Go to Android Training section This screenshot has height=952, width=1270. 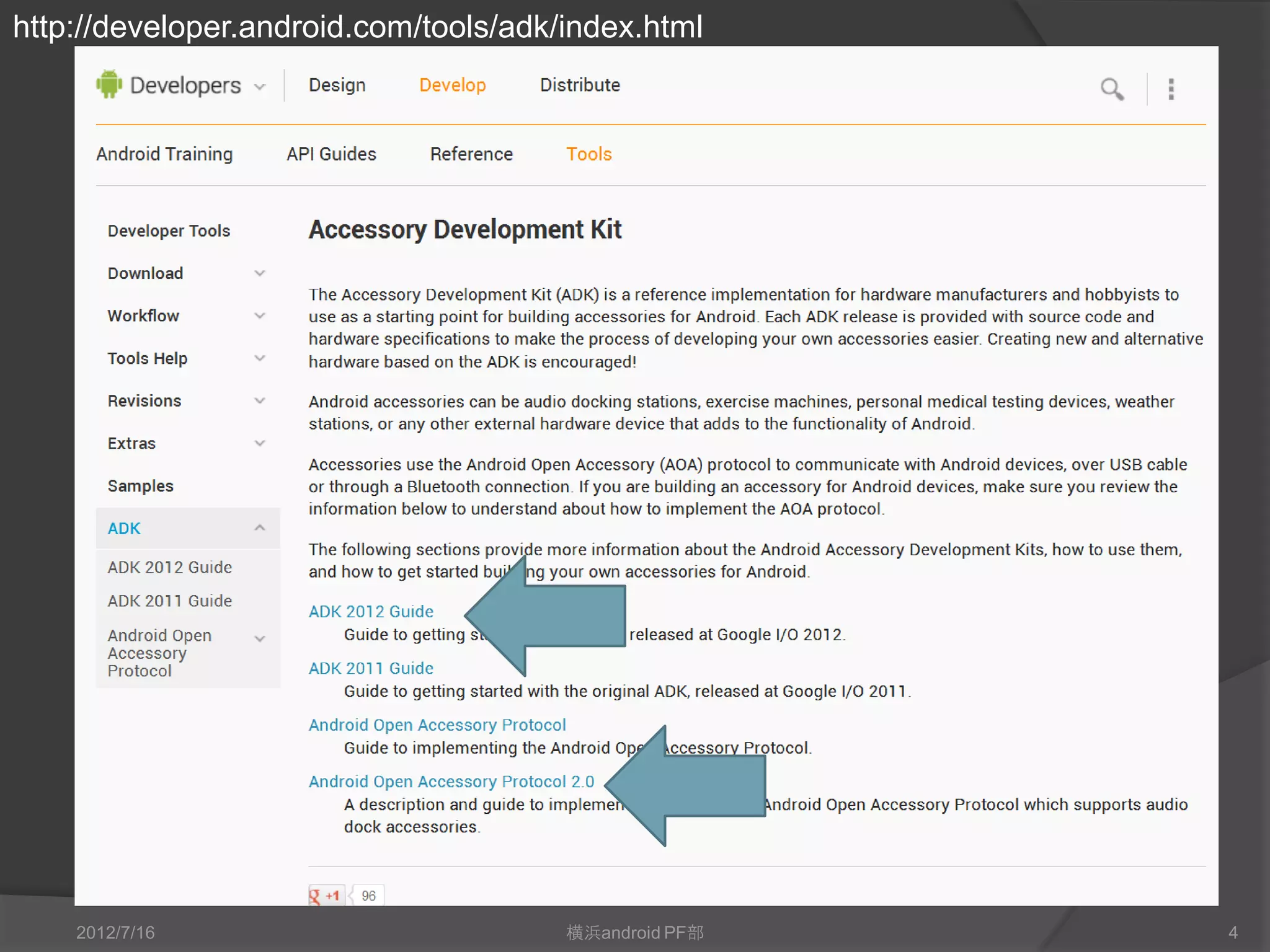(x=164, y=154)
